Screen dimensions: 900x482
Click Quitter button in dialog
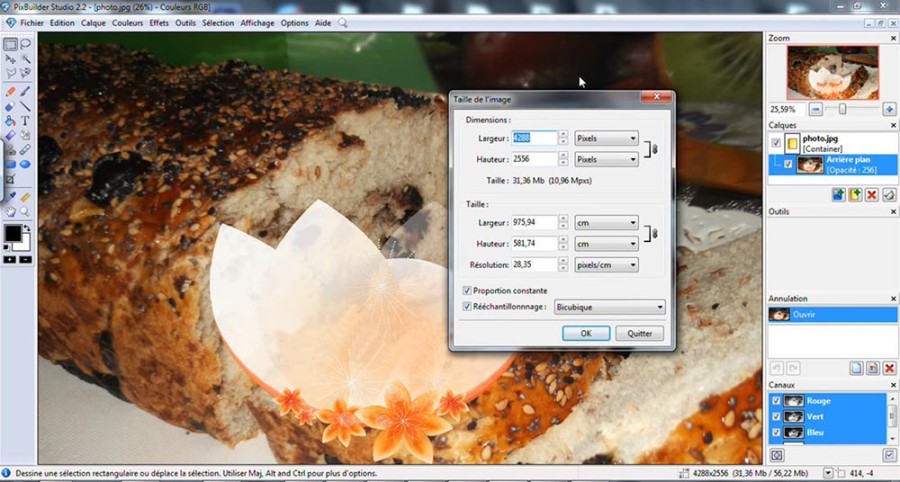point(639,333)
